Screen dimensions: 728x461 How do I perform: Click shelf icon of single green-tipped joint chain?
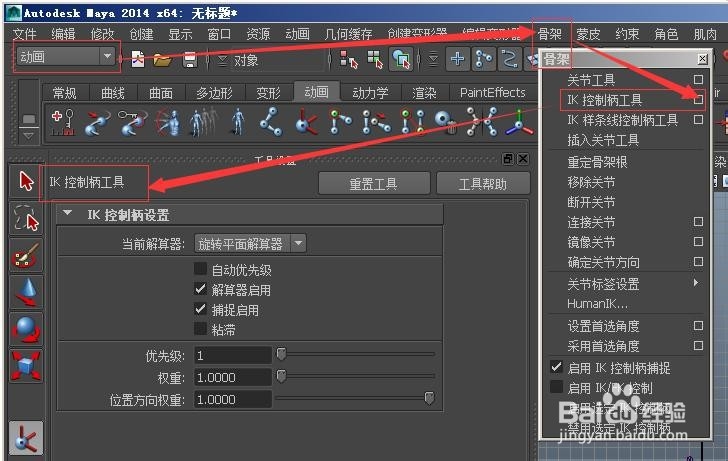pyautogui.click(x=340, y=122)
